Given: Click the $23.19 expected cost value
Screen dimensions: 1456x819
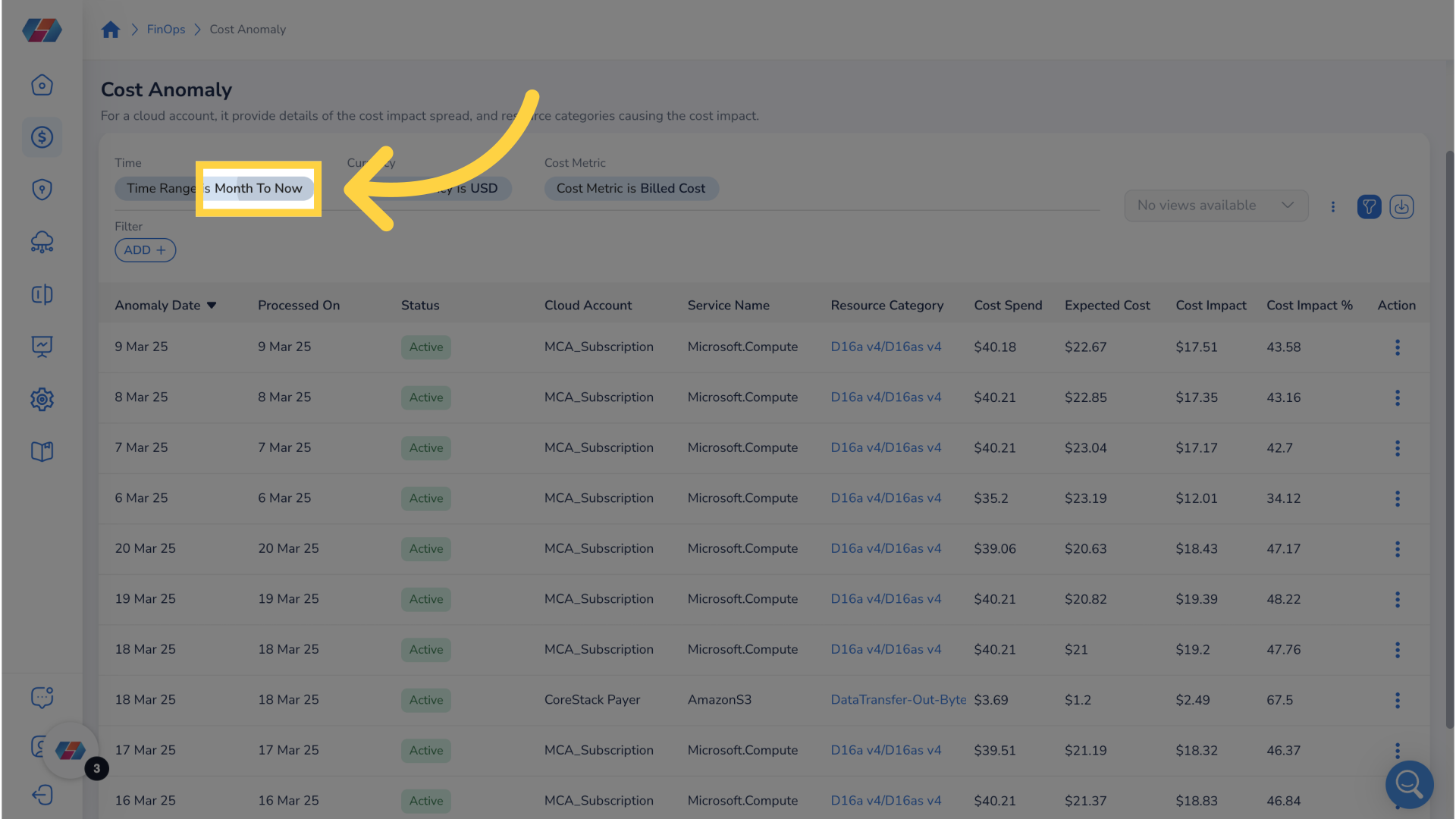Looking at the screenshot, I should [x=1085, y=498].
